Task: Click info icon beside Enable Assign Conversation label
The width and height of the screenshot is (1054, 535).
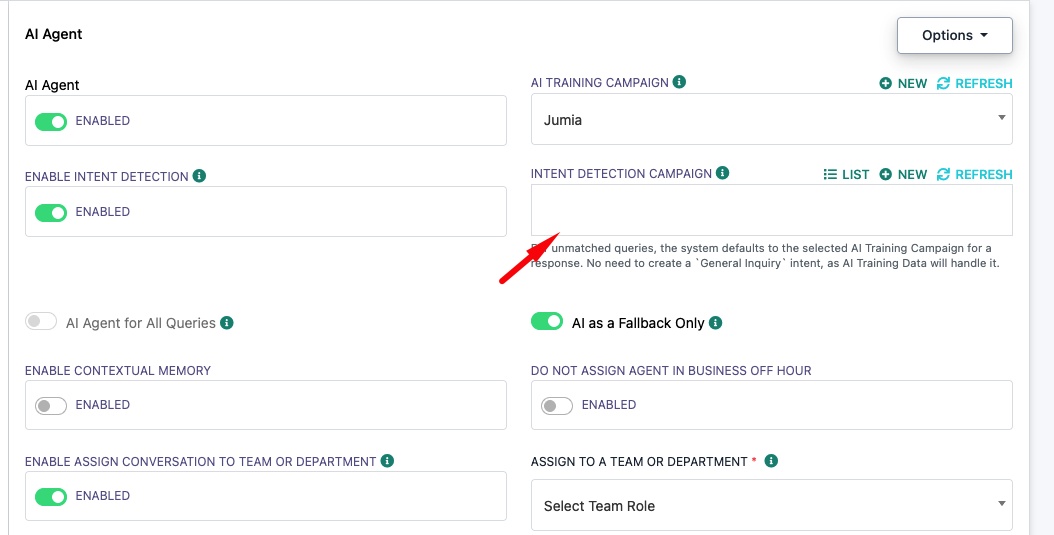Action: [387, 460]
